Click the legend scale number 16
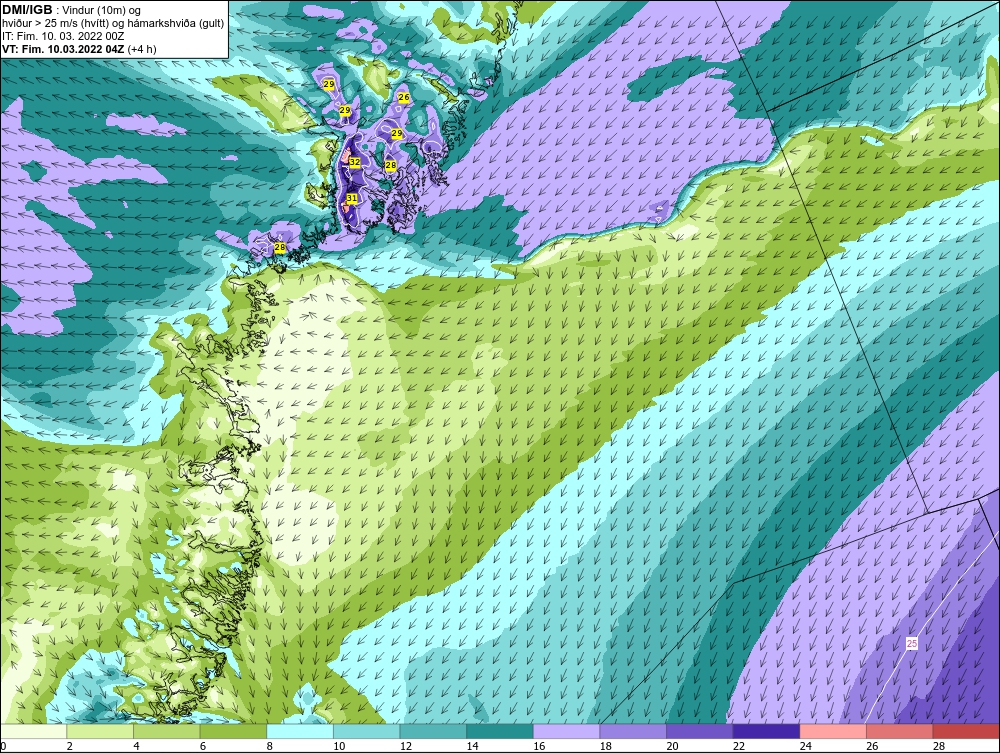This screenshot has height=753, width=1000. (x=539, y=746)
